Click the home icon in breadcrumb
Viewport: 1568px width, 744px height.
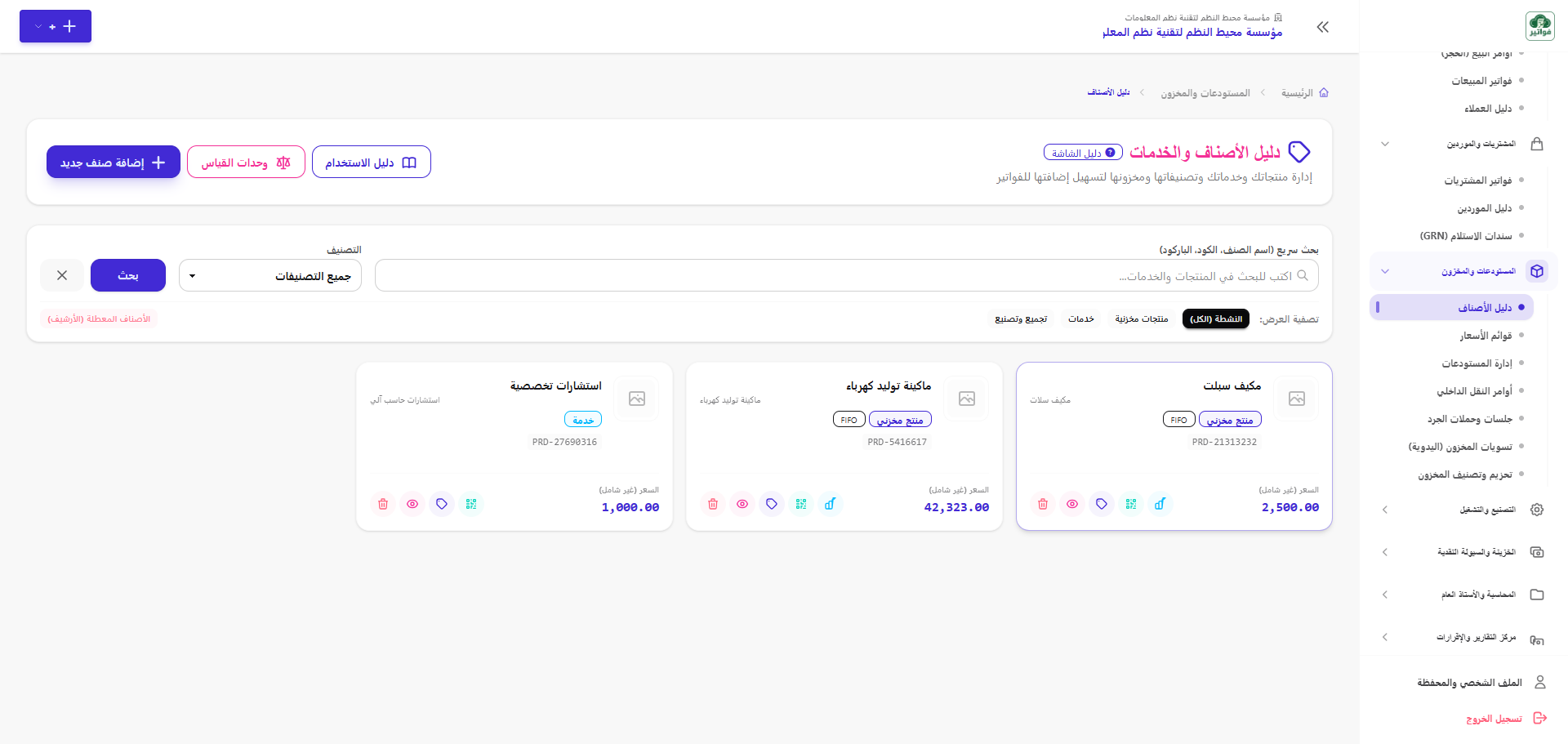(1324, 93)
